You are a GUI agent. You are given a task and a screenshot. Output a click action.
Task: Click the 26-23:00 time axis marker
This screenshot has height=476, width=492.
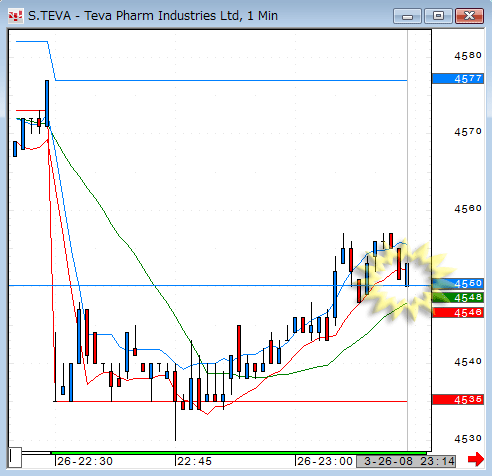tap(325, 461)
